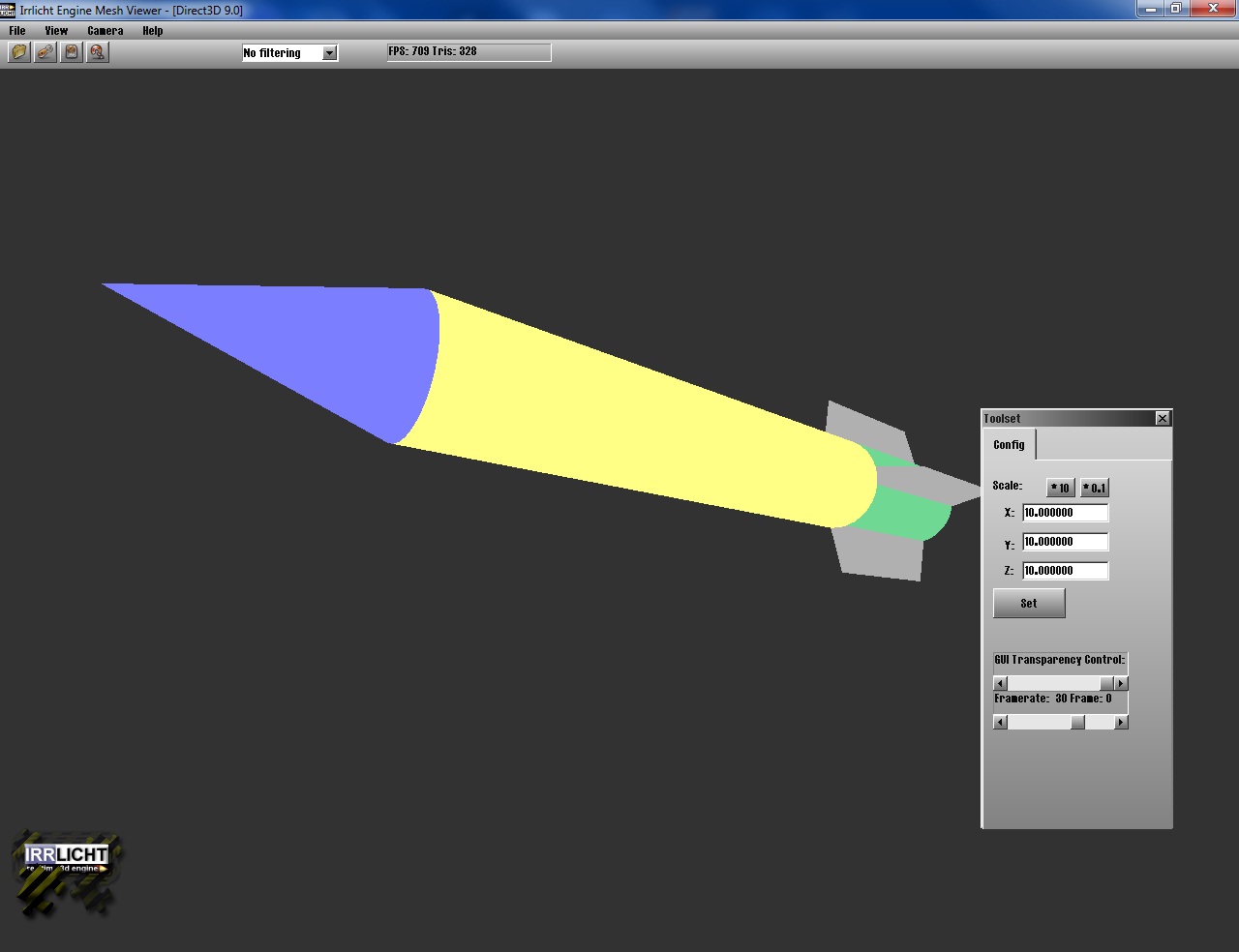Shrink scale with the * 0.1 button
1239x952 pixels.
click(1094, 488)
